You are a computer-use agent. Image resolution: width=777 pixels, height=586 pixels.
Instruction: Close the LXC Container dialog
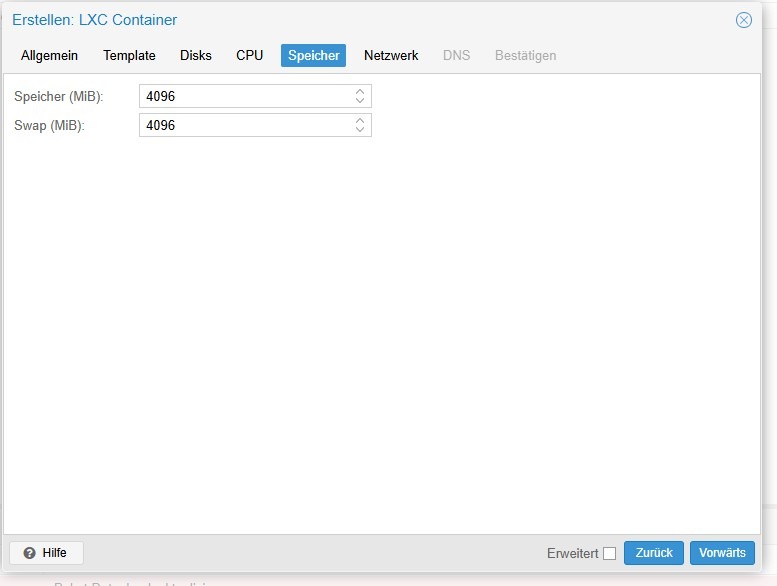click(x=743, y=20)
